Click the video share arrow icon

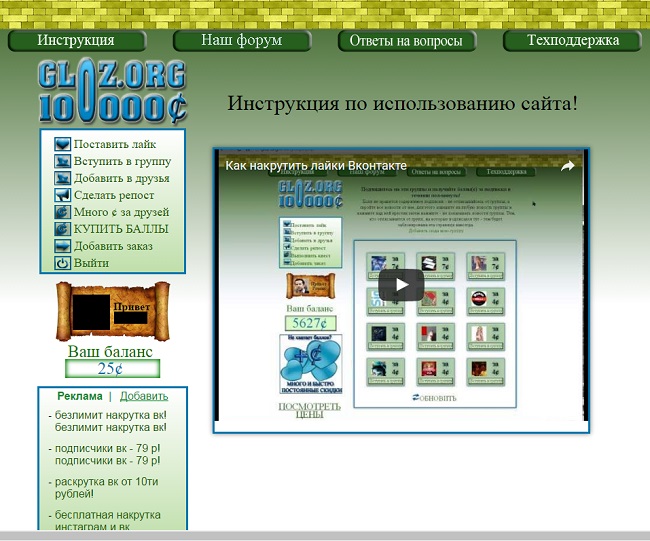click(568, 166)
